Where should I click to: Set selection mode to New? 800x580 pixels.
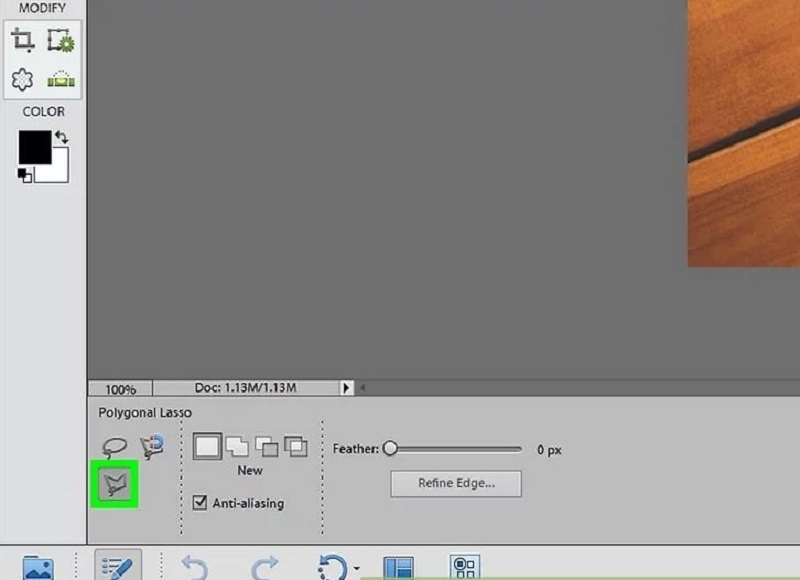pyautogui.click(x=207, y=447)
